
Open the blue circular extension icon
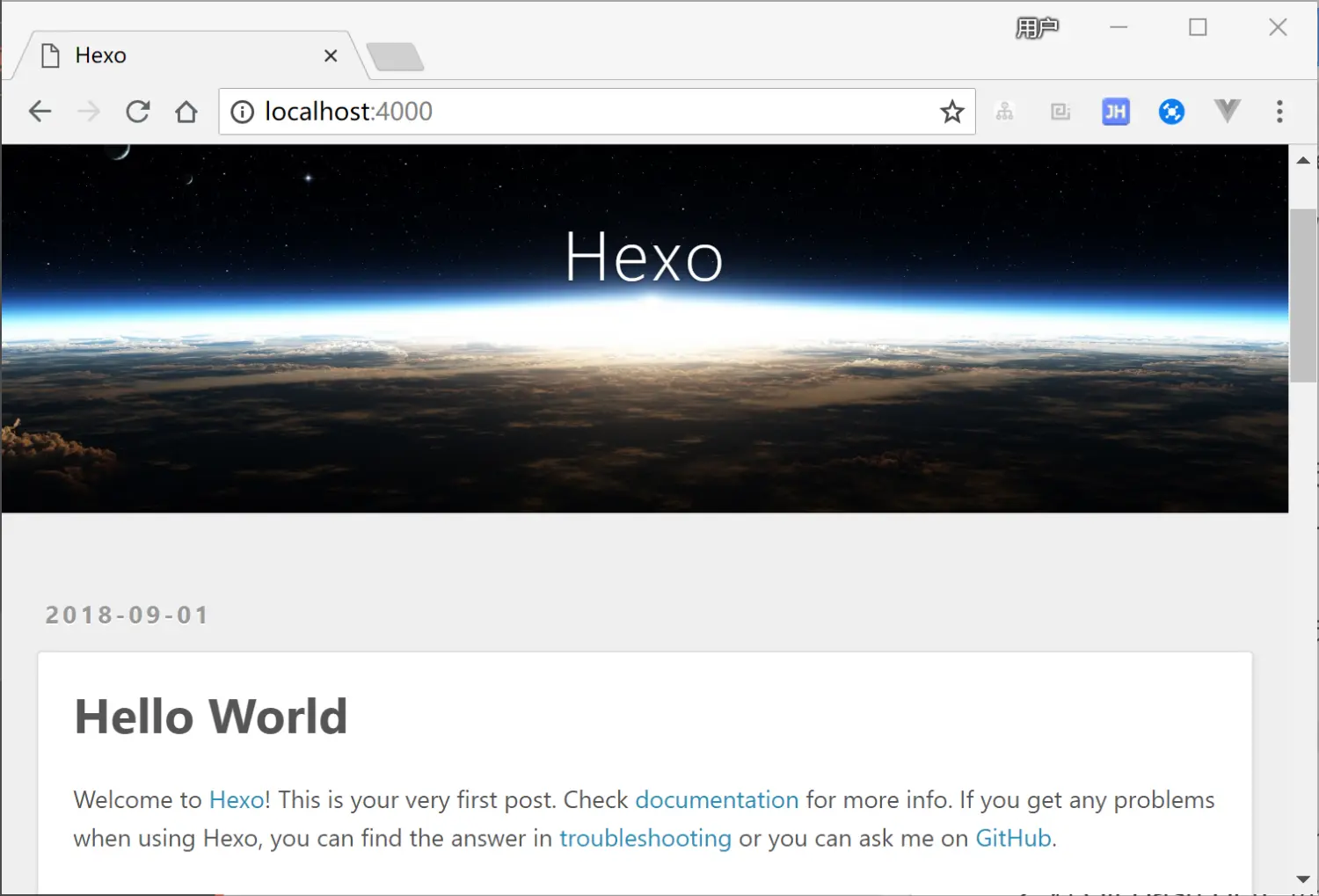click(1171, 112)
